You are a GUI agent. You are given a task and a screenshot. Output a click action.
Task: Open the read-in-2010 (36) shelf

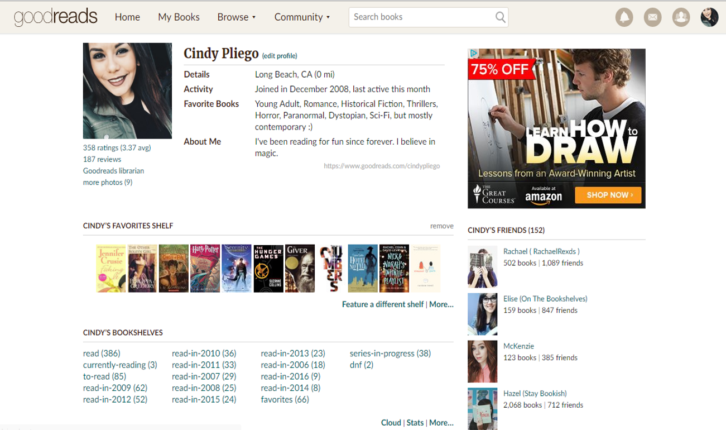[204, 353]
